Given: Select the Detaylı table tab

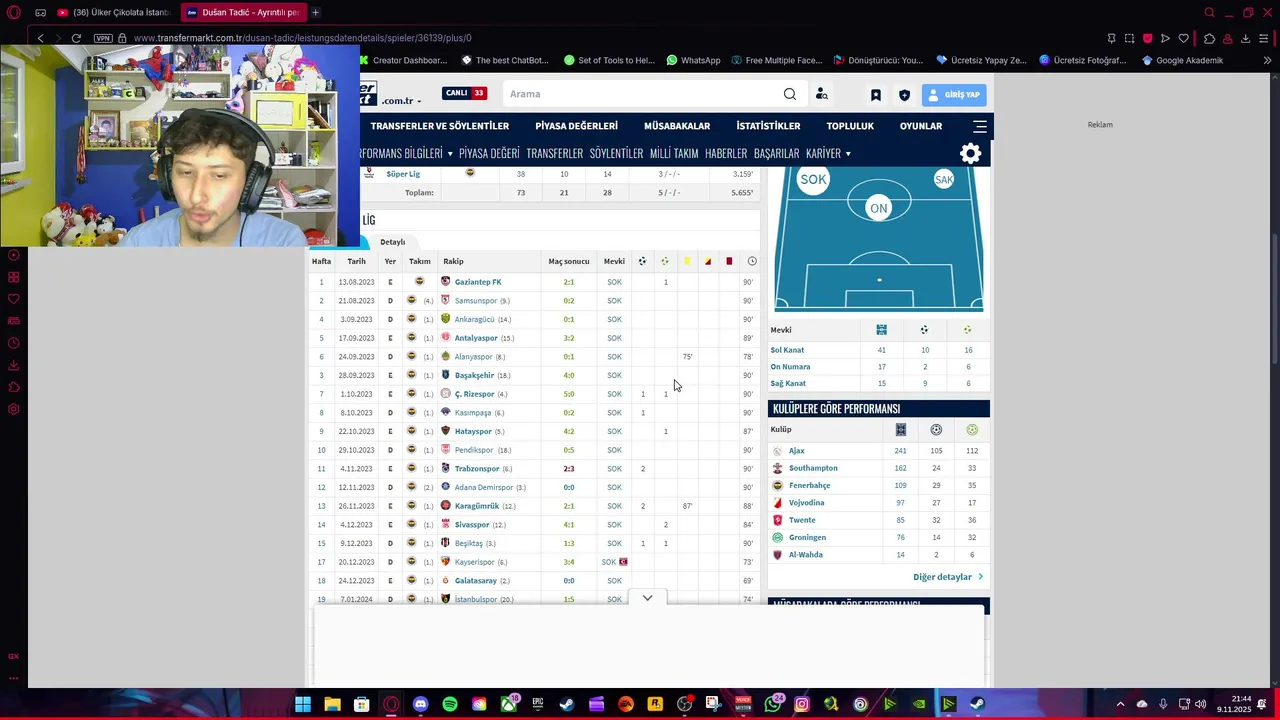Looking at the screenshot, I should (x=393, y=242).
